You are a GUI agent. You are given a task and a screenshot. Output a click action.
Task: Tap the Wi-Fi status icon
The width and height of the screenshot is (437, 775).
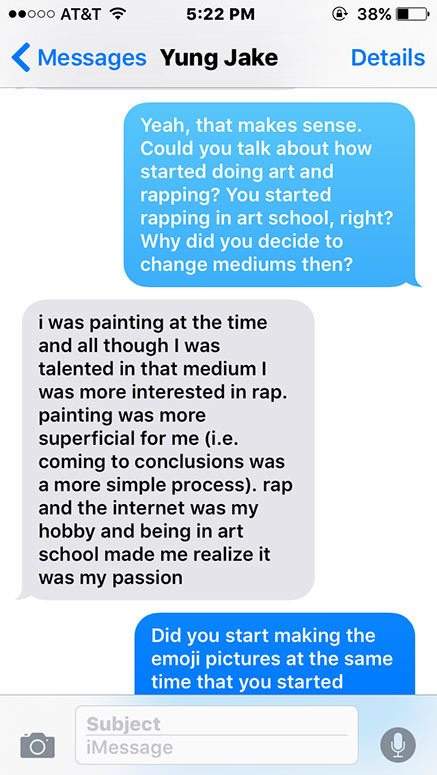coord(117,14)
